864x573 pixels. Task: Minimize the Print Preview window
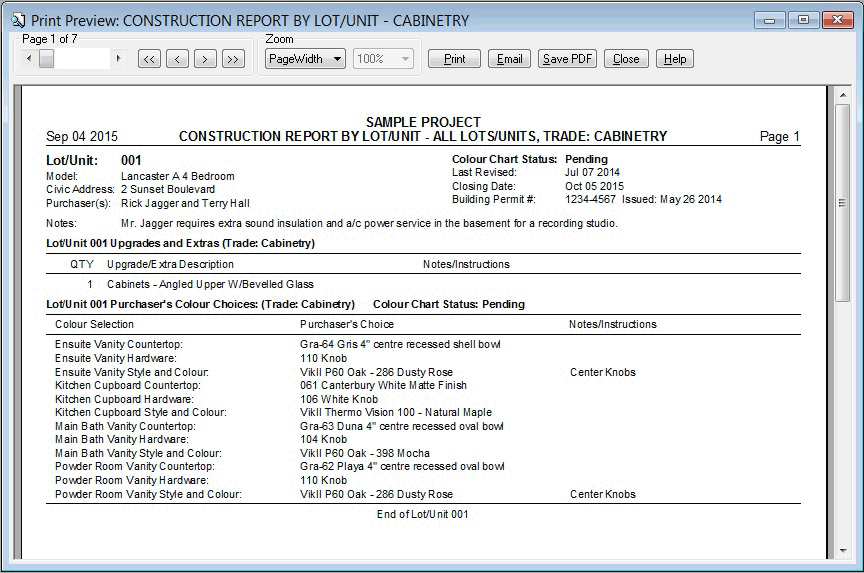tap(770, 20)
